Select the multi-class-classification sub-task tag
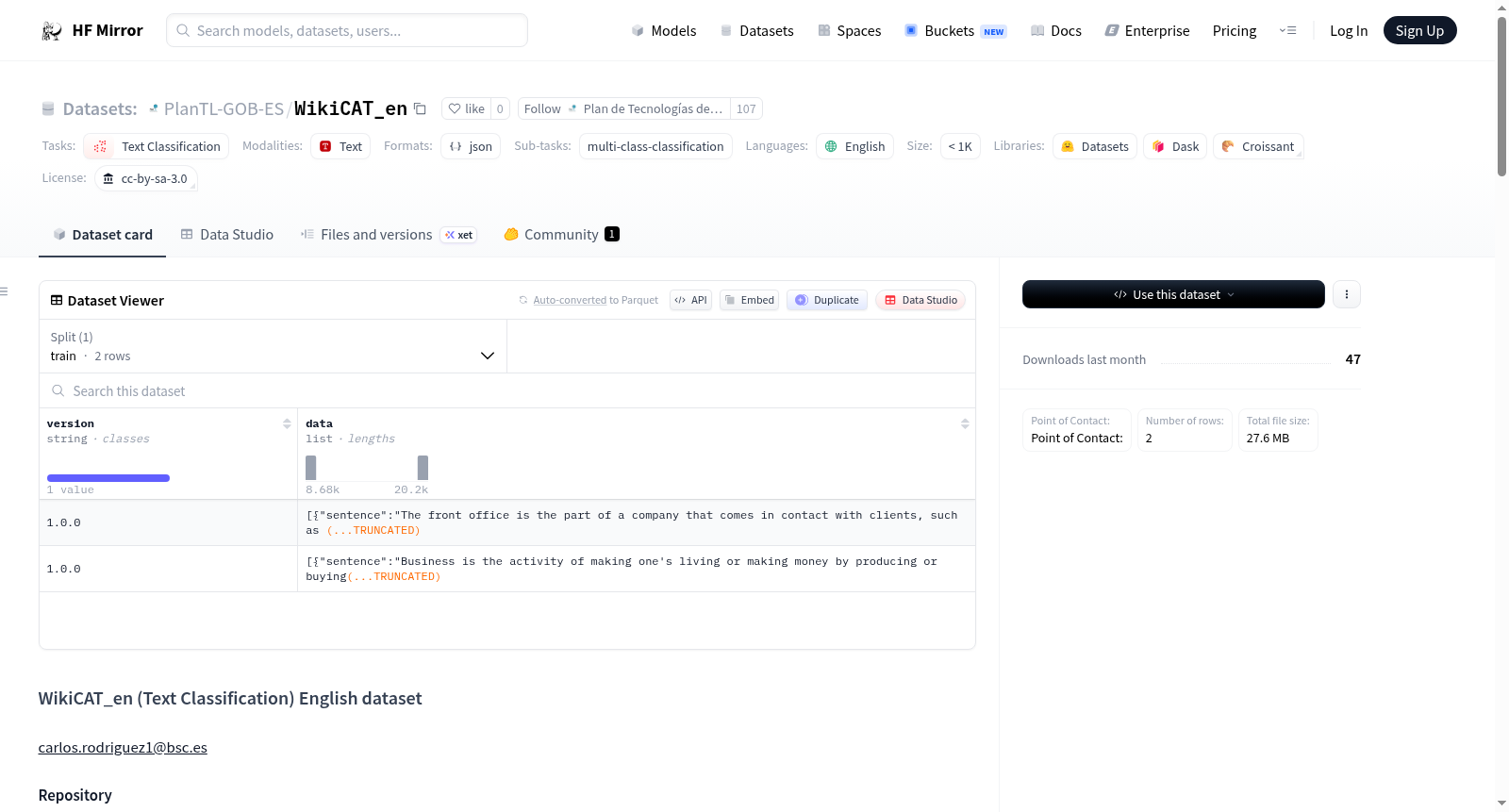The width and height of the screenshot is (1509, 812). click(655, 146)
